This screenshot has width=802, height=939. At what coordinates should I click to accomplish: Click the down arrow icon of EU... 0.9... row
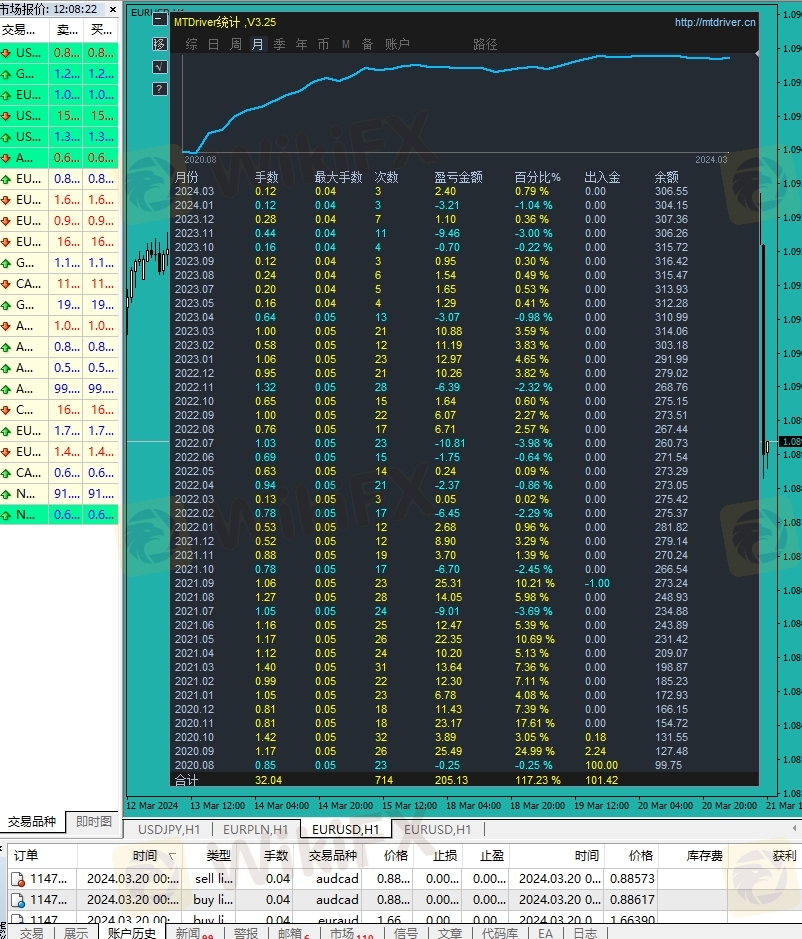coord(6,220)
